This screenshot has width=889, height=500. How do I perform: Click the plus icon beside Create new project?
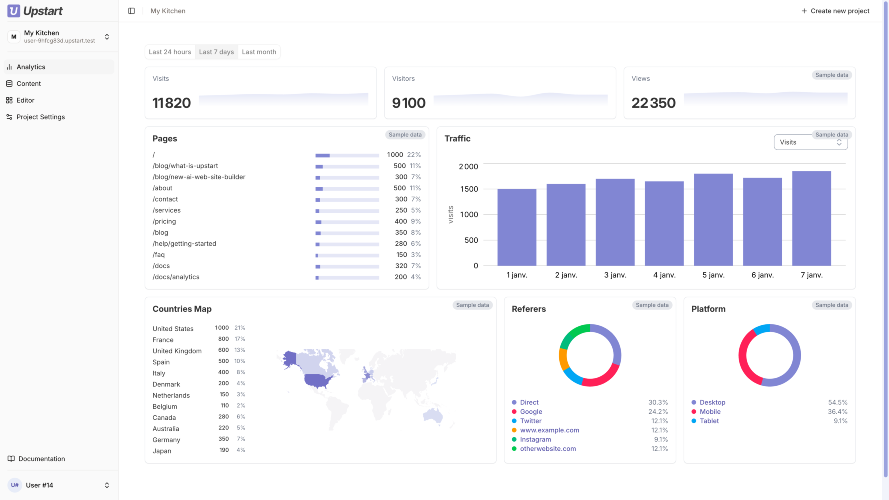coord(804,11)
